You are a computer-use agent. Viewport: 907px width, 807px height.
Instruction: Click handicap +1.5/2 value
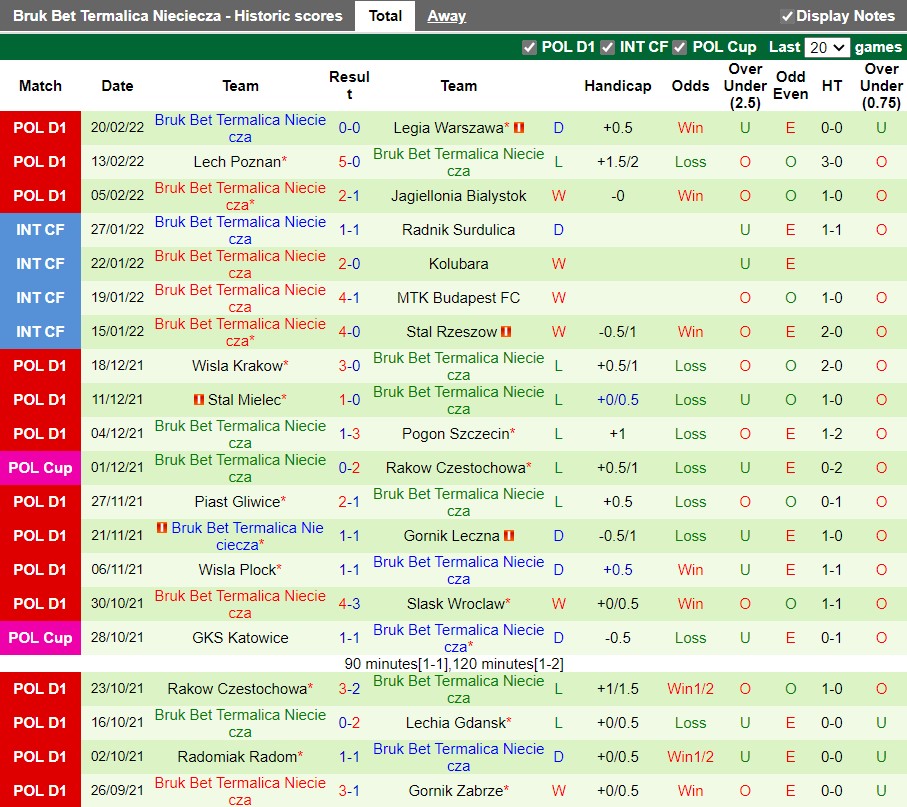click(617, 162)
